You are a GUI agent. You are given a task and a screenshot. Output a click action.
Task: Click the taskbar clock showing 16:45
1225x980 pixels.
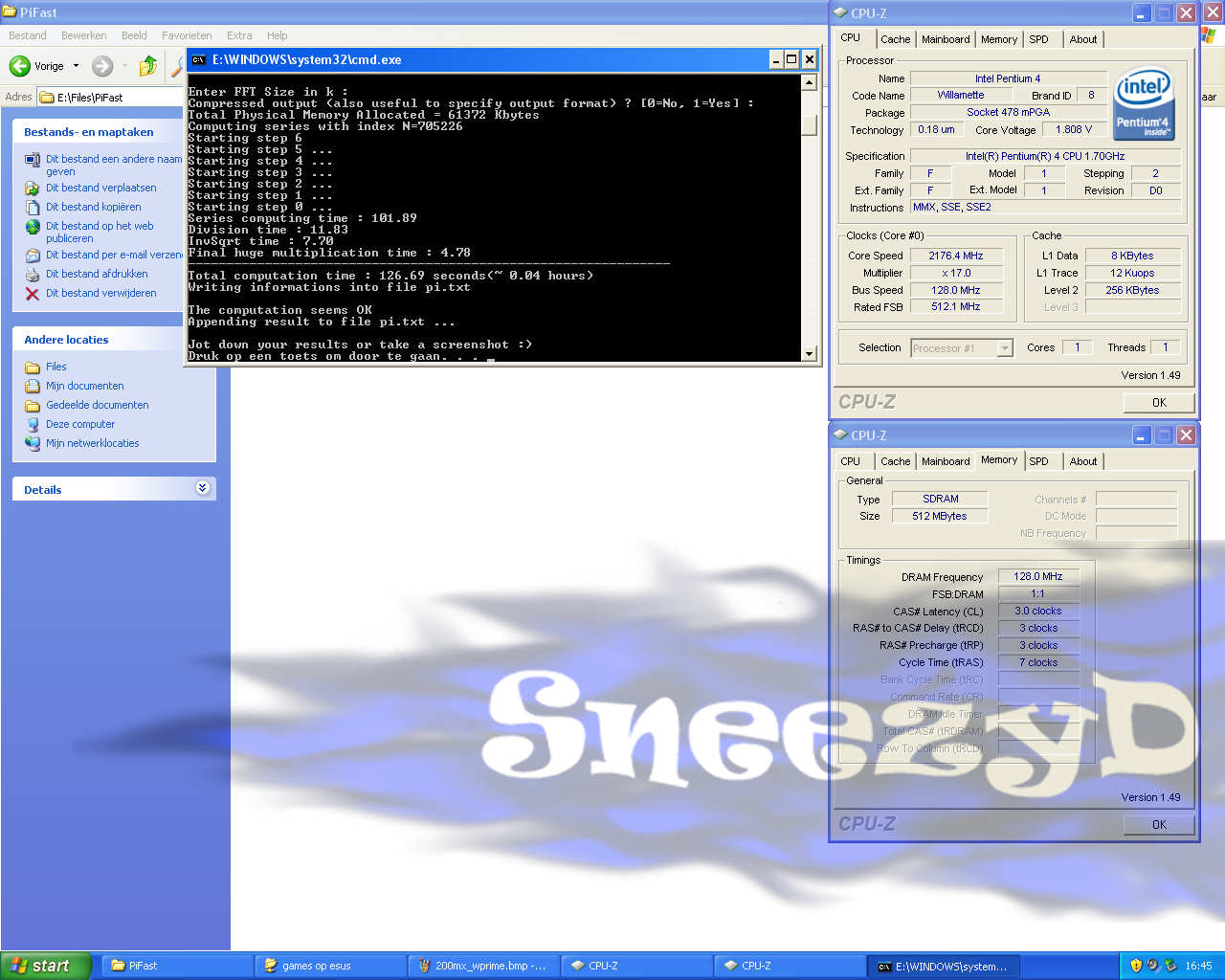[1198, 966]
